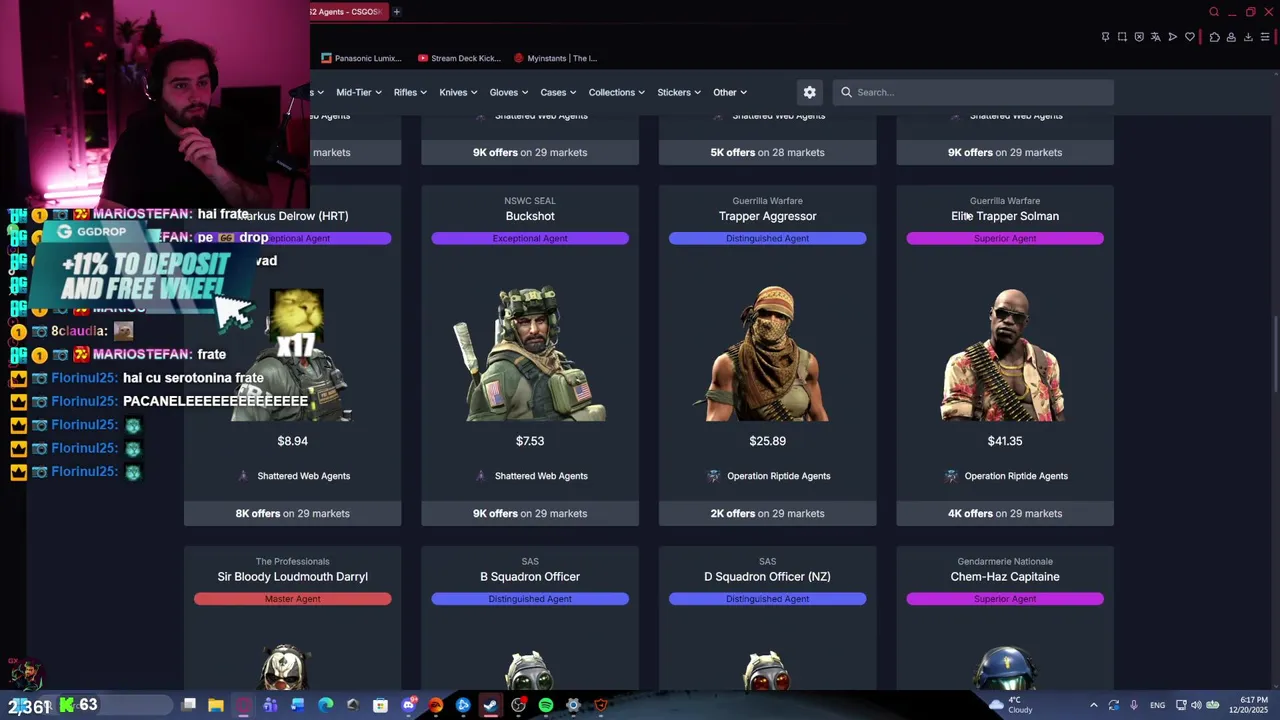Click the Master Agent badge on Darryl
The image size is (1280, 720).
pyautogui.click(x=293, y=599)
